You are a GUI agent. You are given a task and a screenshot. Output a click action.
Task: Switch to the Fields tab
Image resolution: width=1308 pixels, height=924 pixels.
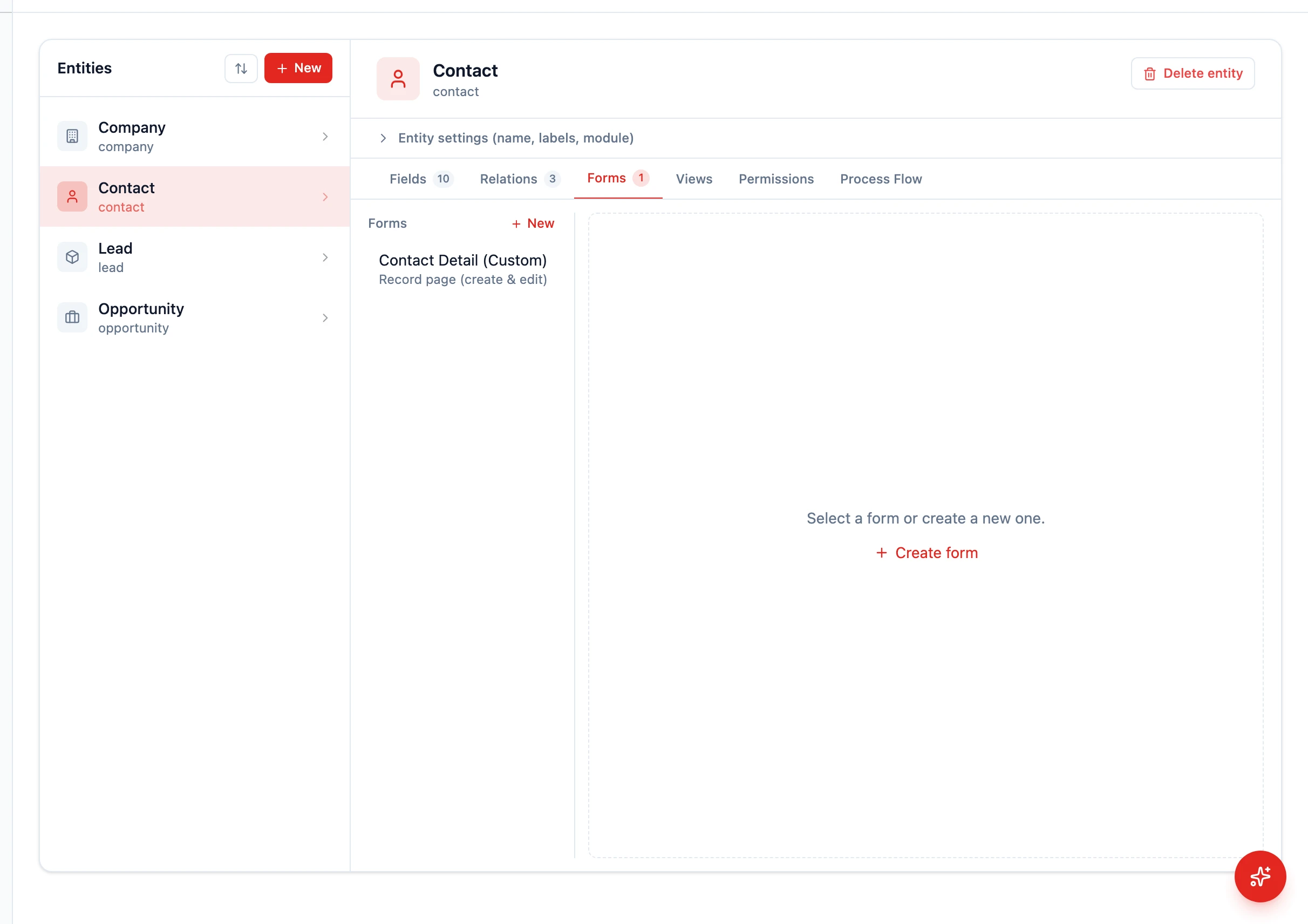coord(421,179)
